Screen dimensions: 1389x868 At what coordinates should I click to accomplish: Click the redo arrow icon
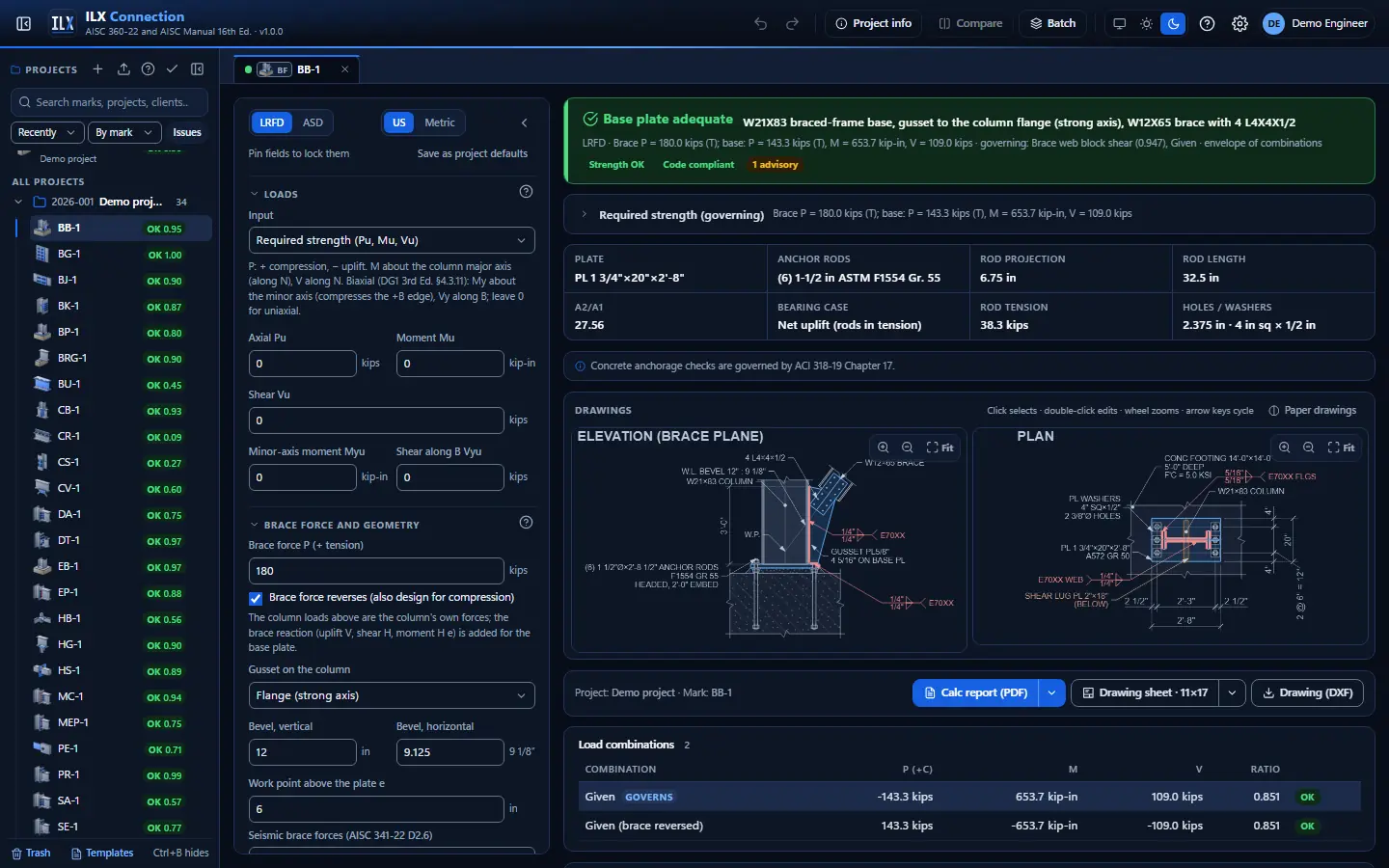pyautogui.click(x=793, y=23)
